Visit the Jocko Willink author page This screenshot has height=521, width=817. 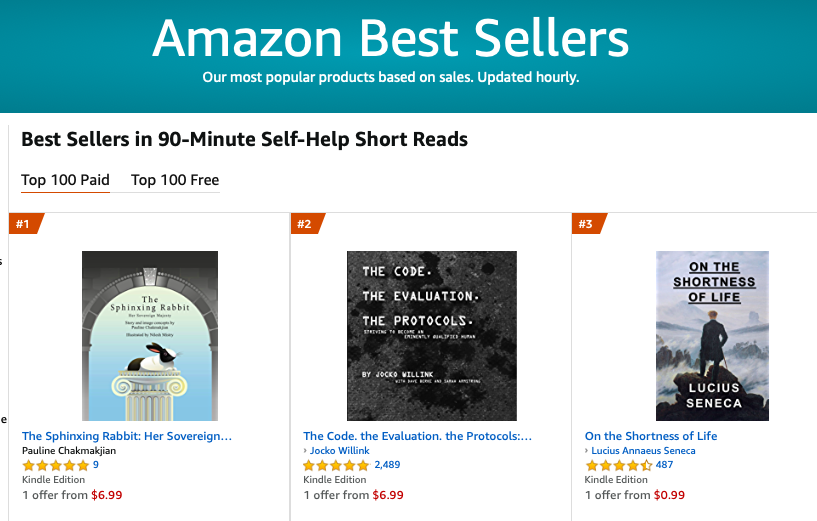point(340,451)
